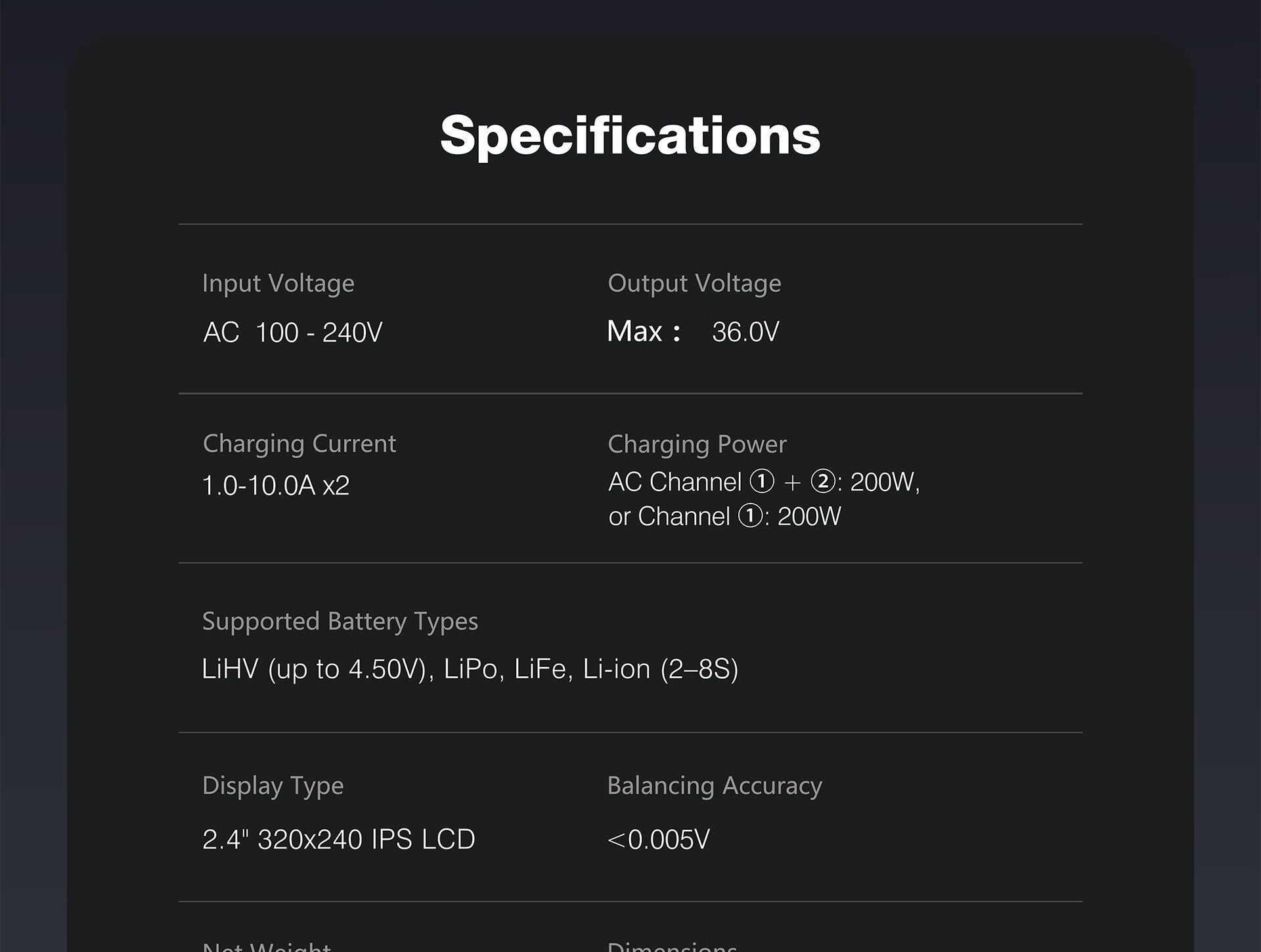Click the Balancing Accuracy label

tap(714, 786)
